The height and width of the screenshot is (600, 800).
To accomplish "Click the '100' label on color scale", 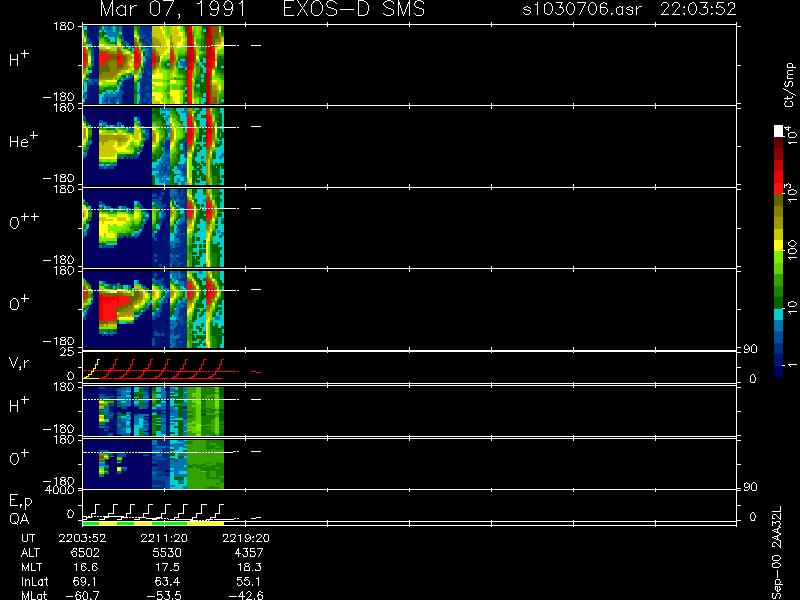I will tap(792, 251).
